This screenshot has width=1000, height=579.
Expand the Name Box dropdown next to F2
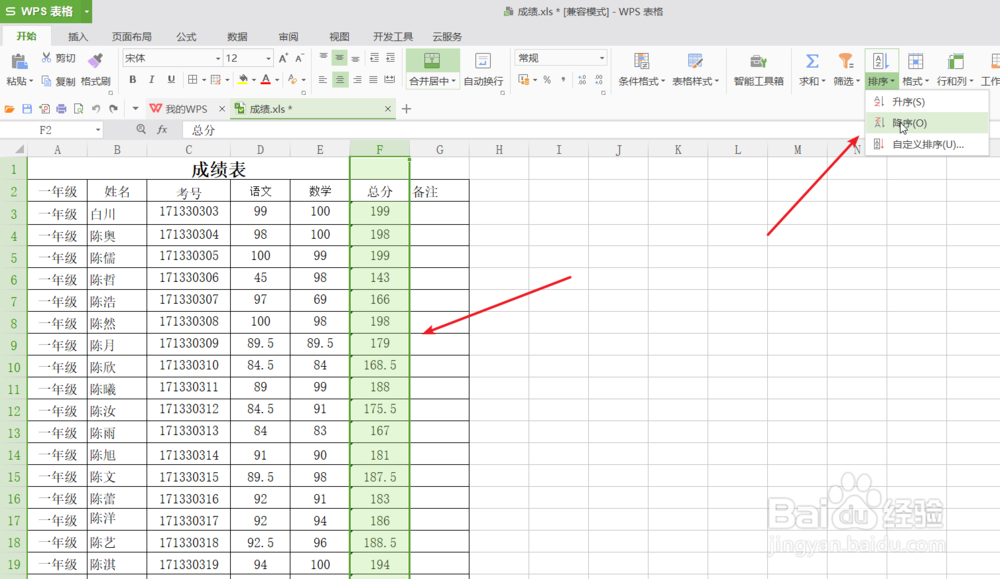(x=98, y=129)
